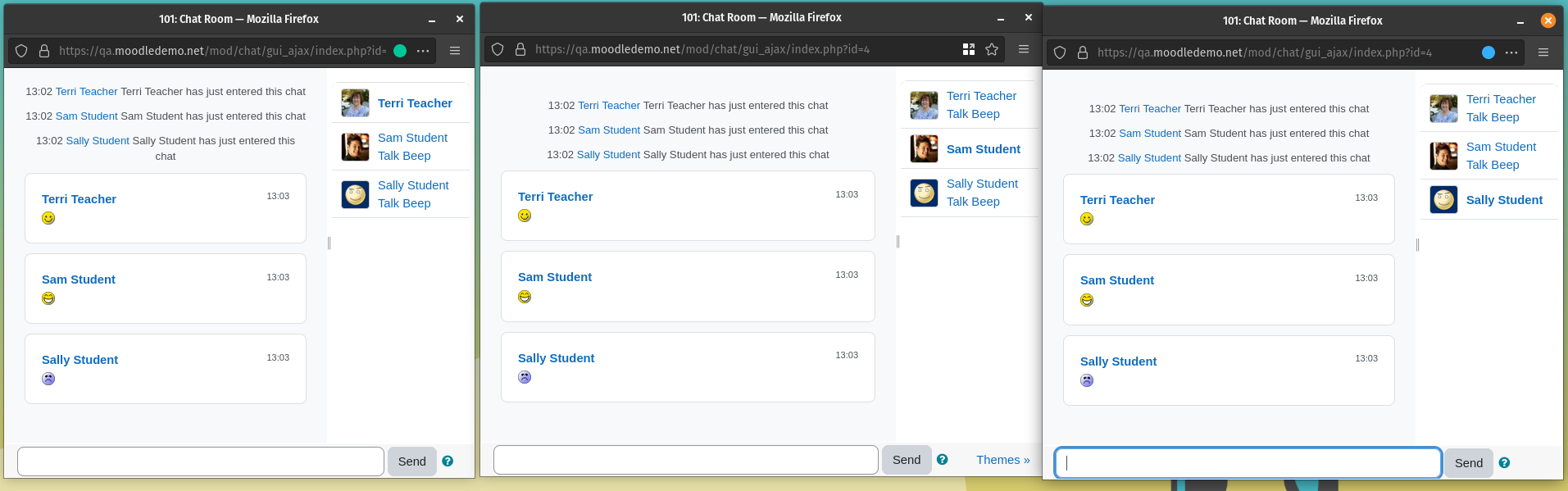1568x491 pixels.
Task: Click address bar URL in middle window
Action: [x=702, y=49]
